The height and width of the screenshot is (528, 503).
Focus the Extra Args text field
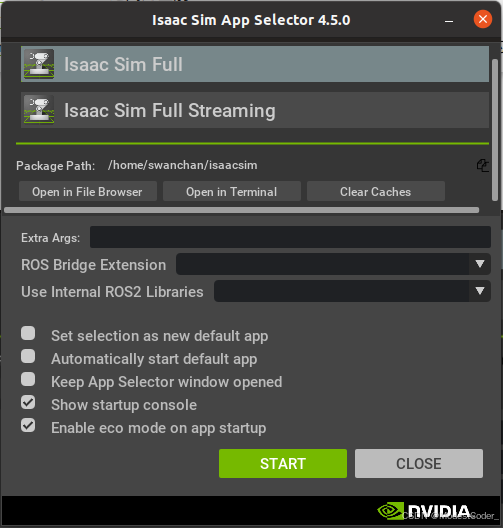pos(290,237)
